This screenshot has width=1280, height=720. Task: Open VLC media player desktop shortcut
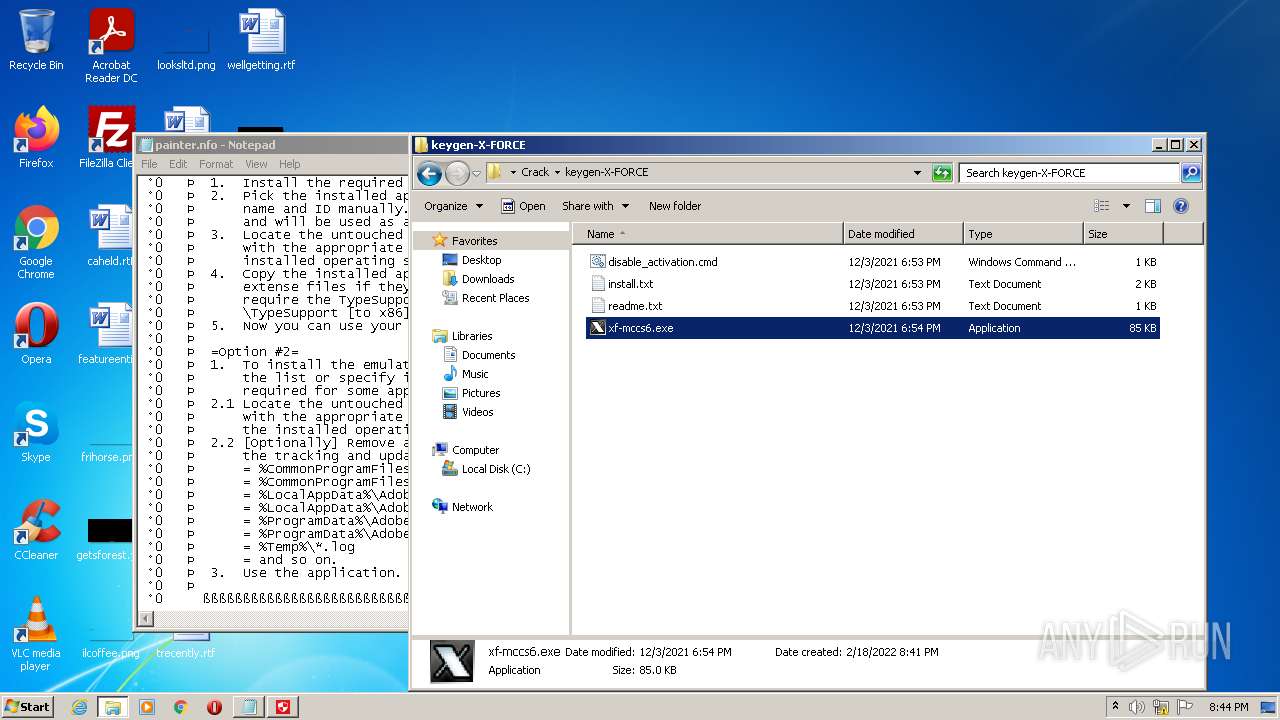(36, 635)
